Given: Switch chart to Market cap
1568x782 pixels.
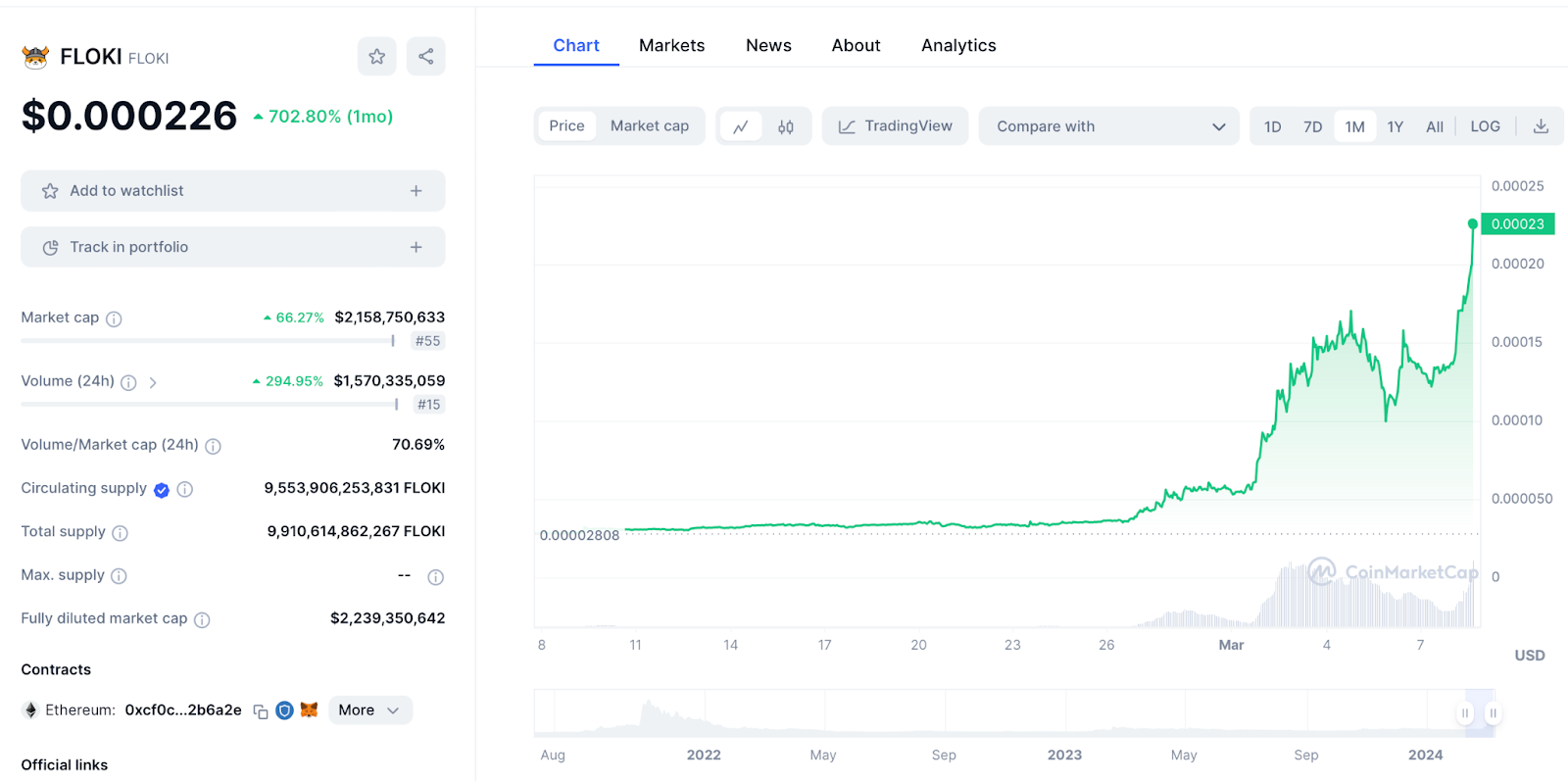Looking at the screenshot, I should tap(650, 126).
